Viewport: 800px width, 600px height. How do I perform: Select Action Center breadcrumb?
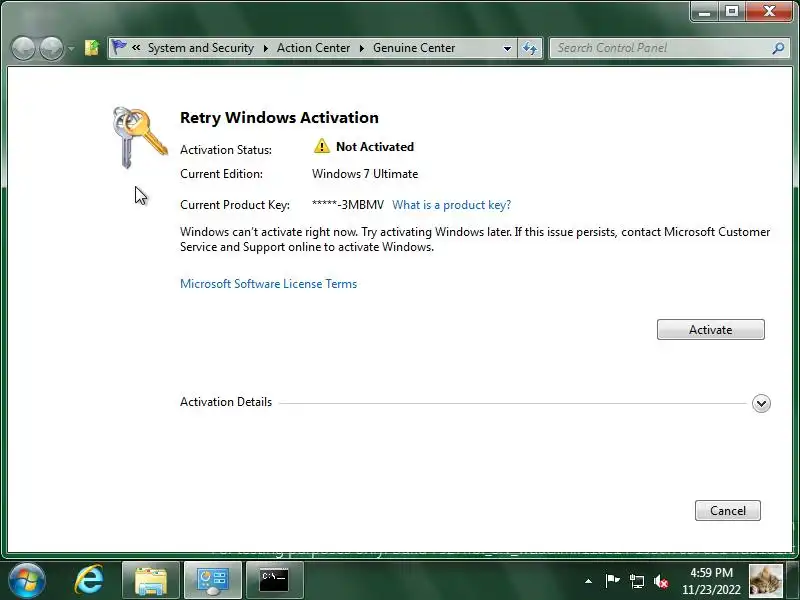click(313, 48)
